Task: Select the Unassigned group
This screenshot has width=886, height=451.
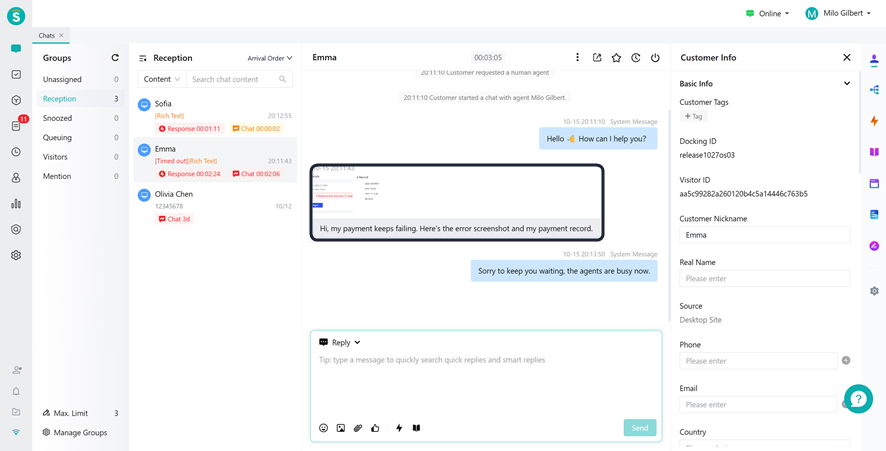Action: (81, 80)
